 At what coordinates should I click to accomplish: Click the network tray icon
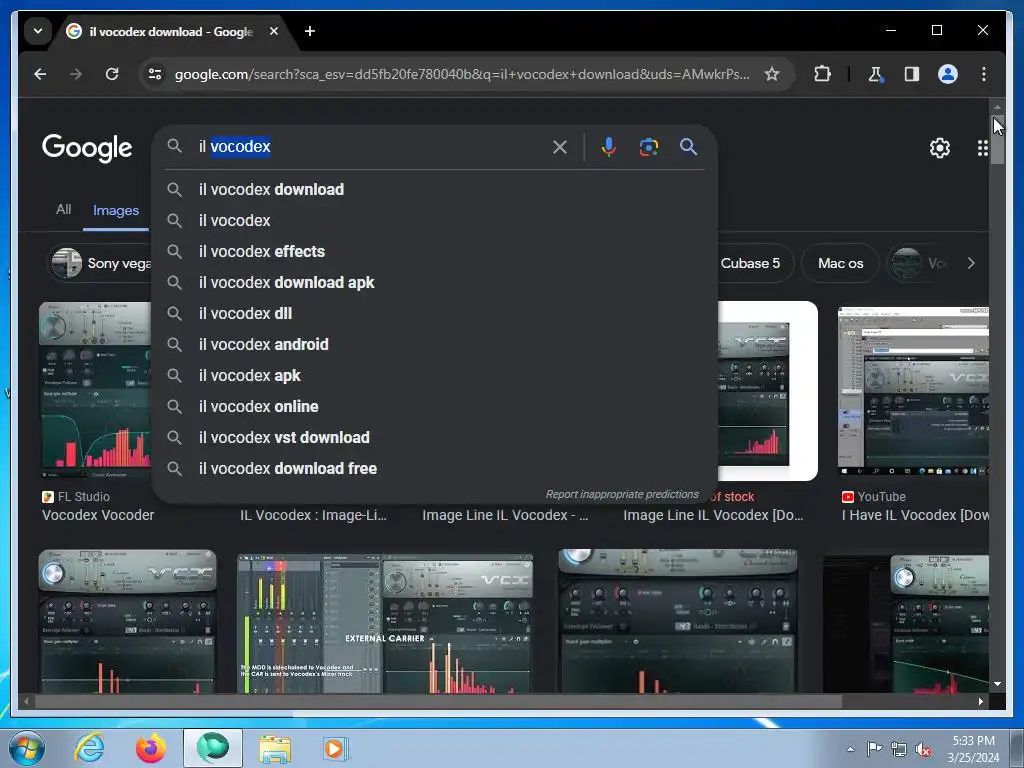tap(899, 750)
